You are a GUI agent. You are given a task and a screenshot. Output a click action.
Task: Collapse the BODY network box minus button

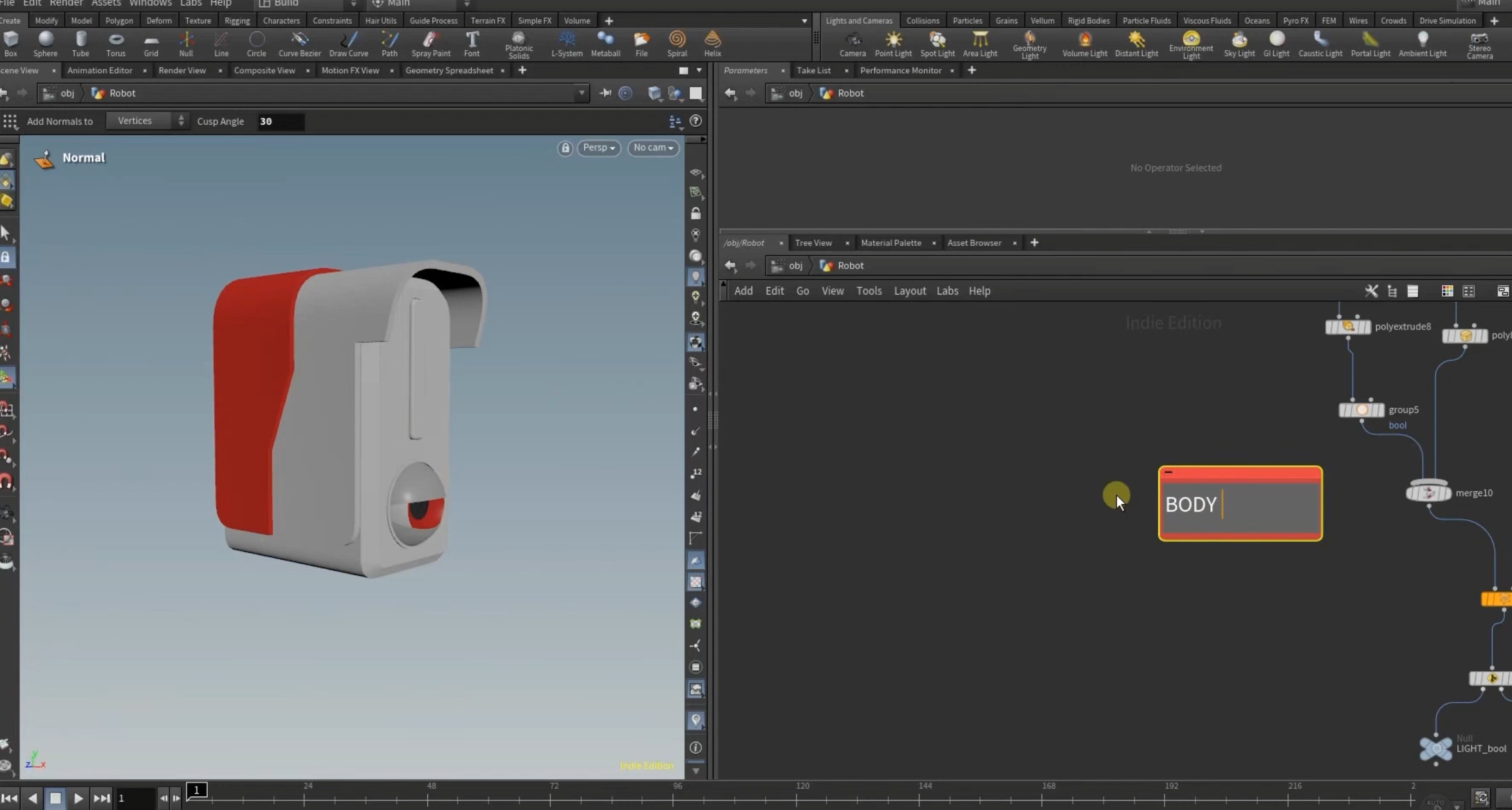point(1168,472)
